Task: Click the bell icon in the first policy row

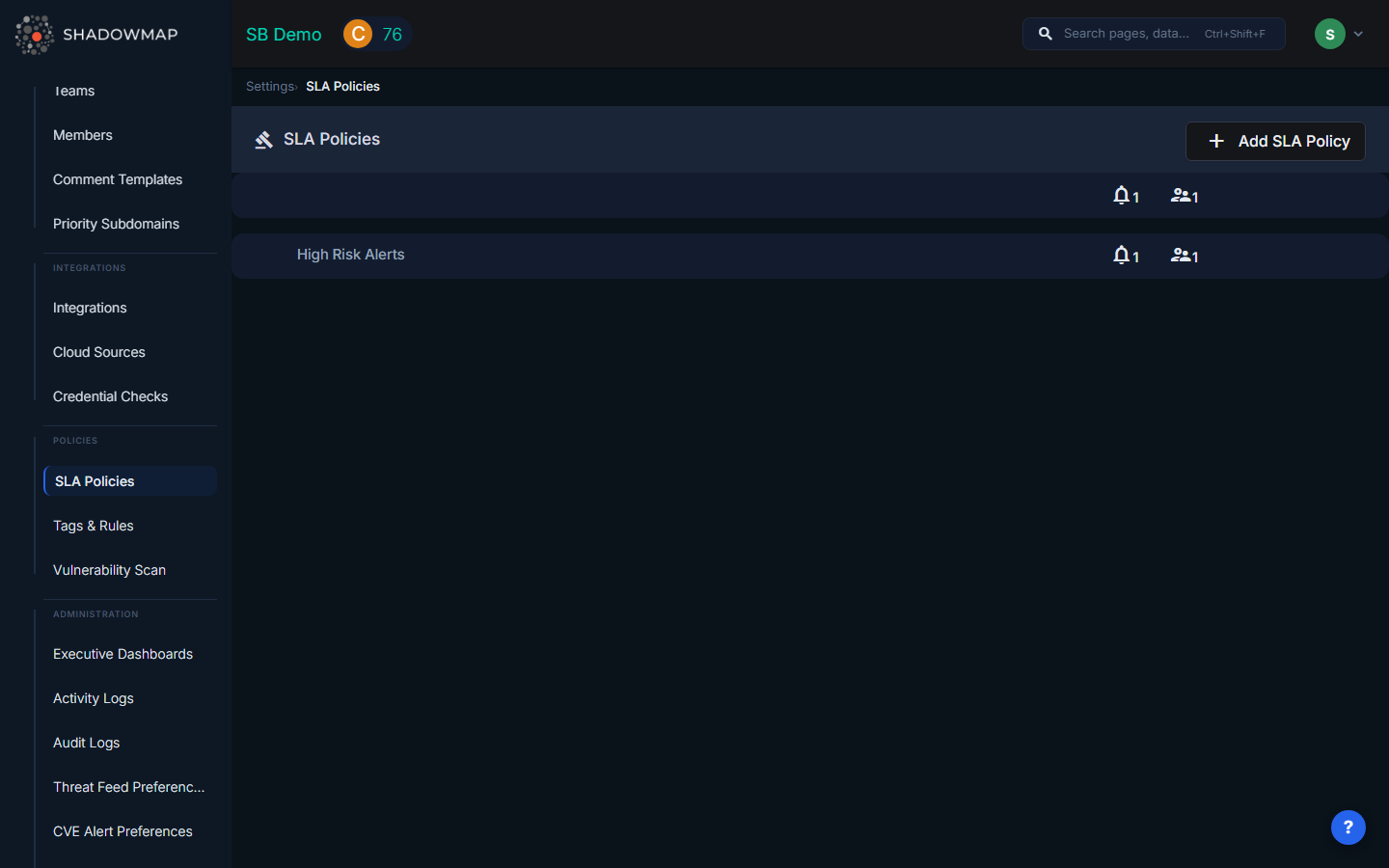Action: point(1121,195)
